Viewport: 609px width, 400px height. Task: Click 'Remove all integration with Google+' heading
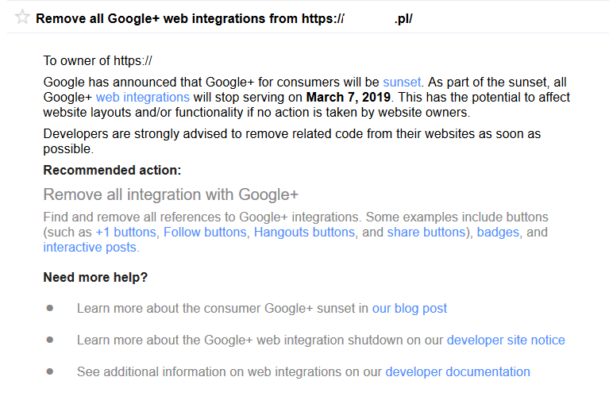tap(171, 195)
